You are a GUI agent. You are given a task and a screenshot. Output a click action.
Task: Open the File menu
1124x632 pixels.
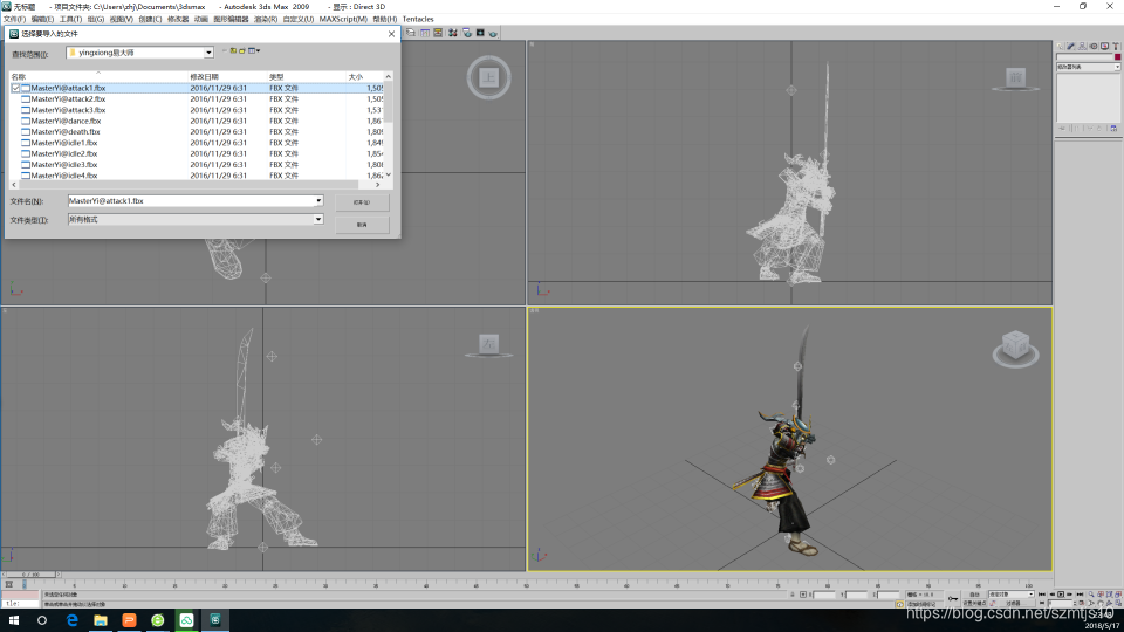coord(14,19)
